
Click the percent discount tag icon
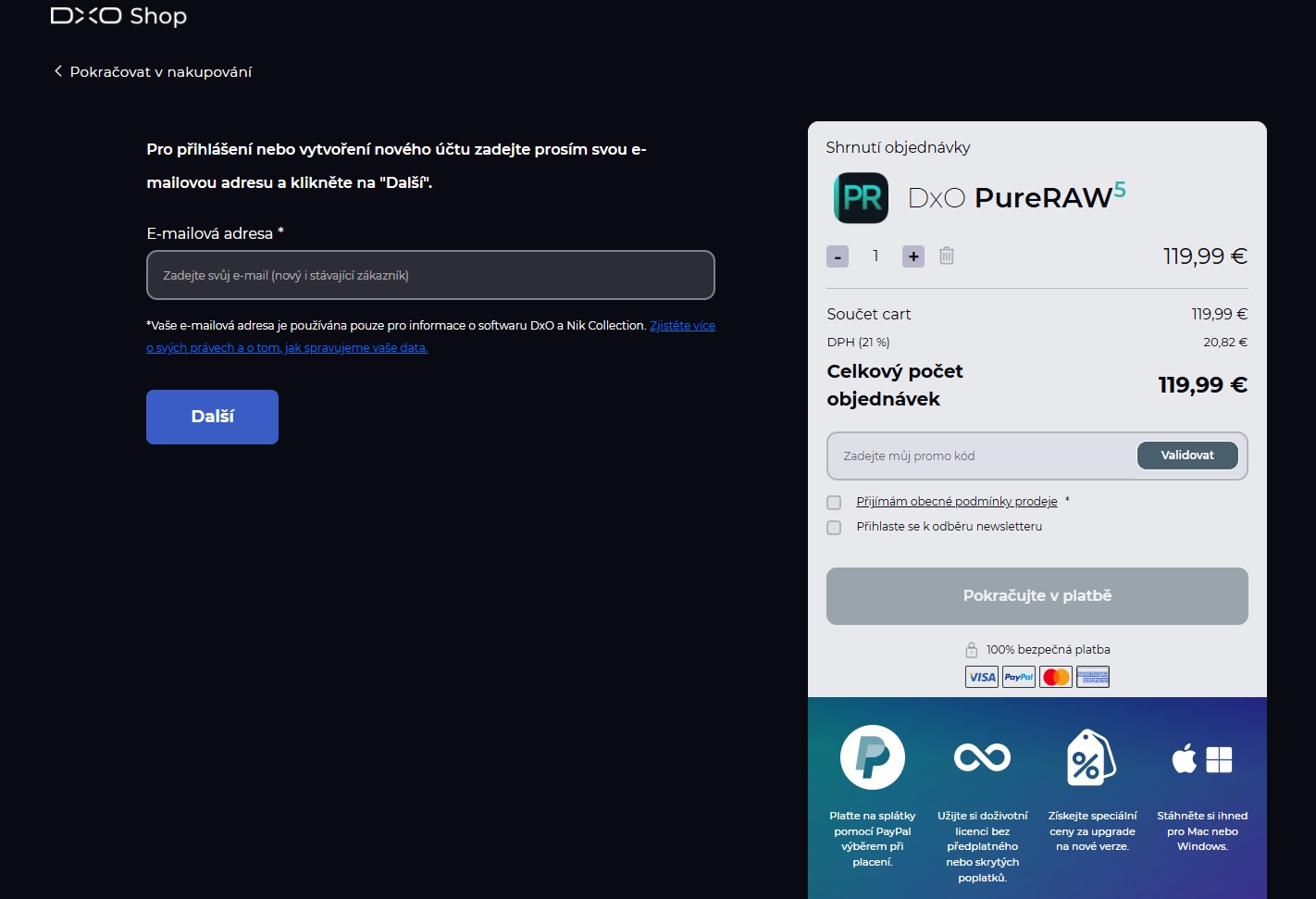(1092, 757)
